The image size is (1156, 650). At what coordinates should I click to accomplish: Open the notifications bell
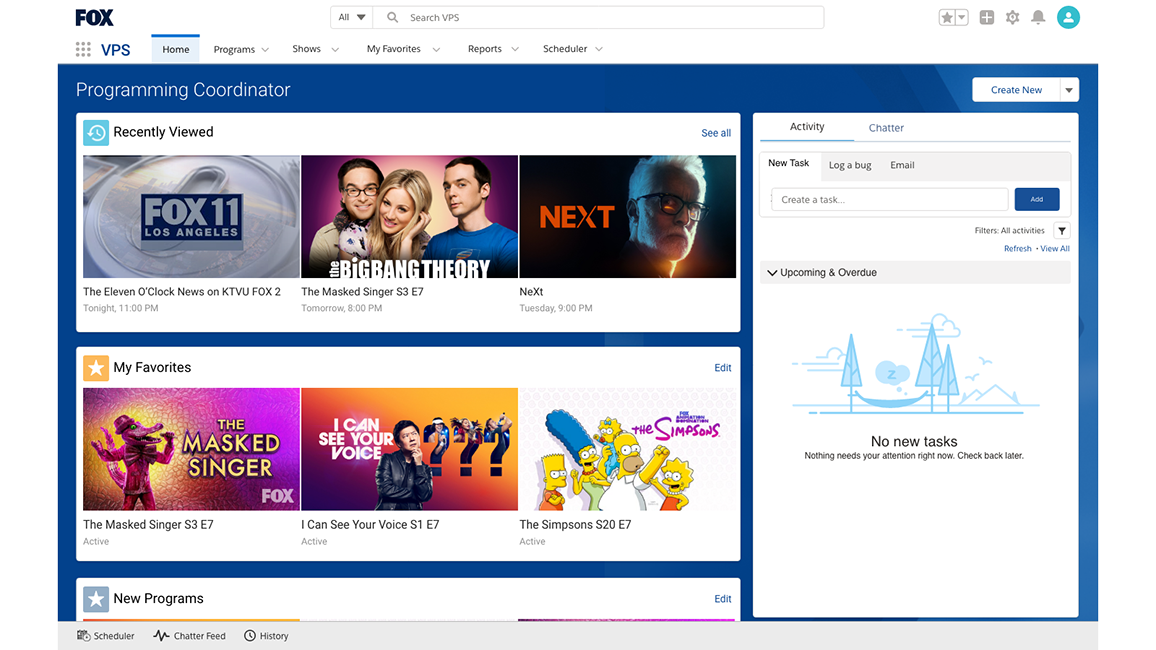[x=1038, y=17]
